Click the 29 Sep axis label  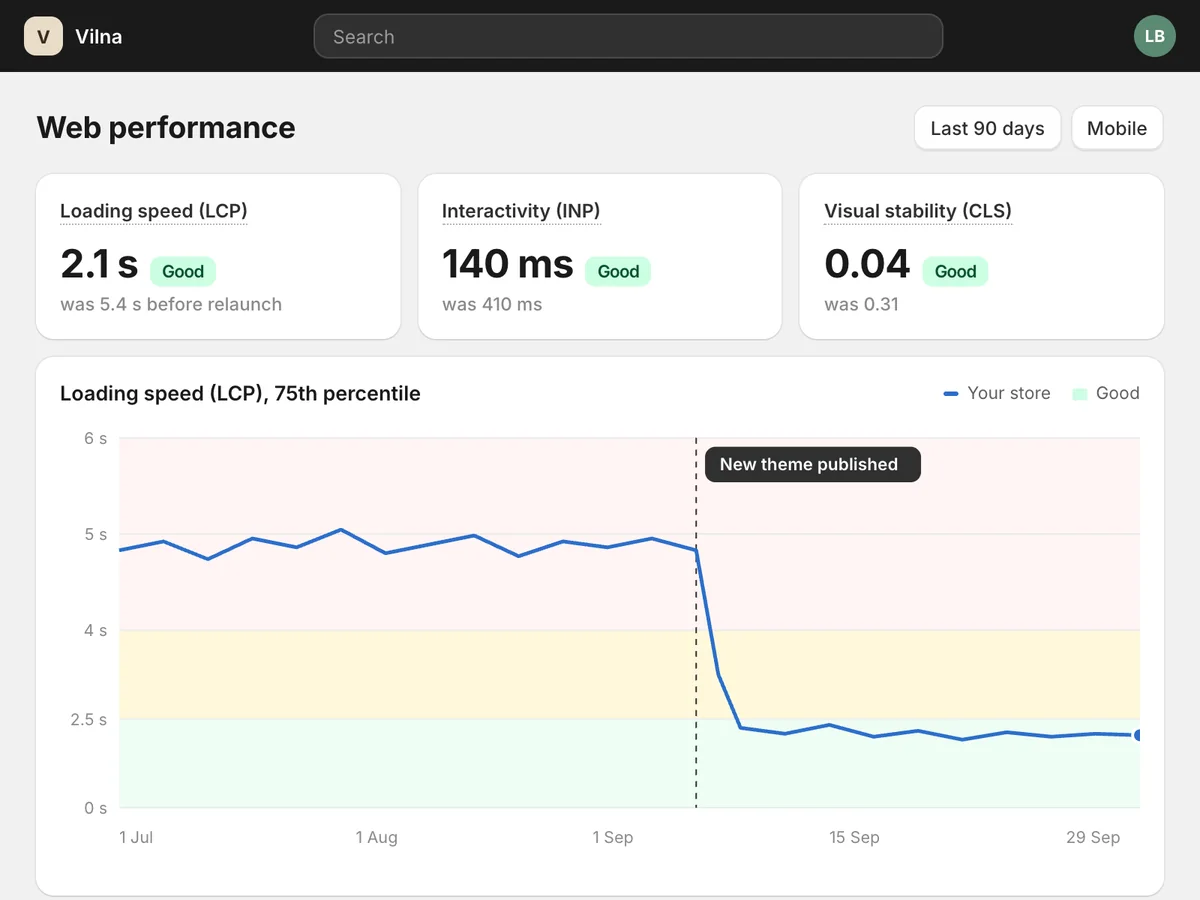click(x=1093, y=837)
